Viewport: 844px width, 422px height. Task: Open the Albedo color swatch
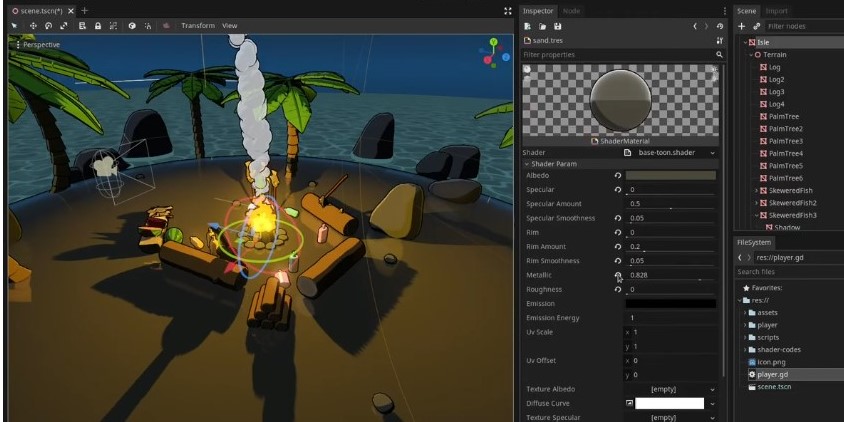tap(671, 175)
